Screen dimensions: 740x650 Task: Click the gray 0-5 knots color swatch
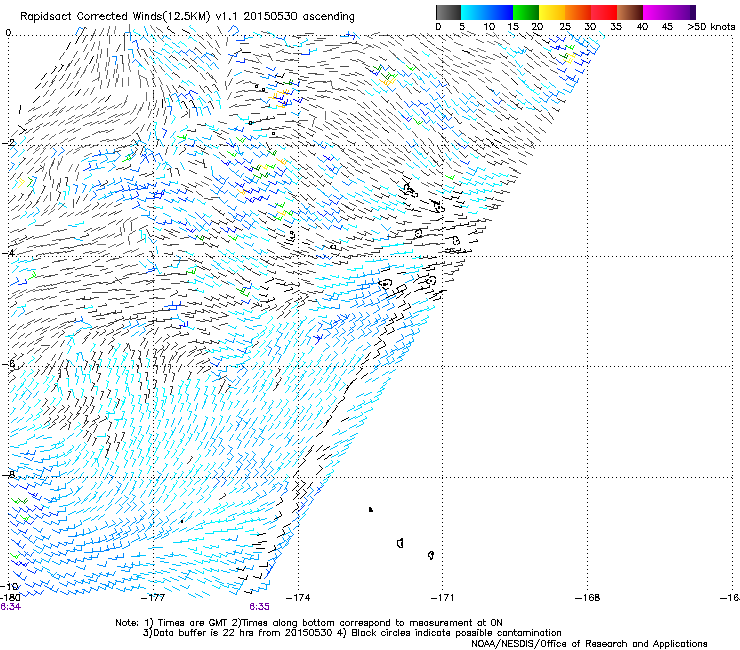[448, 12]
